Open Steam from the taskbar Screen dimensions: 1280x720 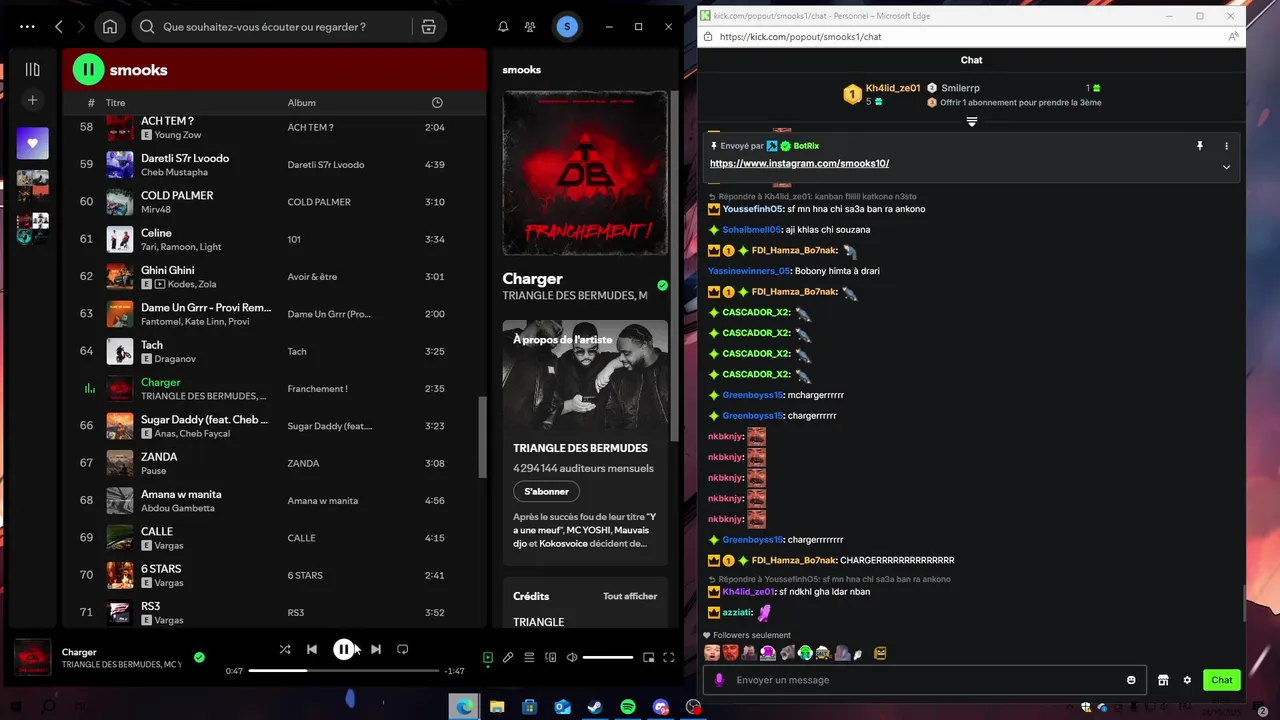point(595,707)
